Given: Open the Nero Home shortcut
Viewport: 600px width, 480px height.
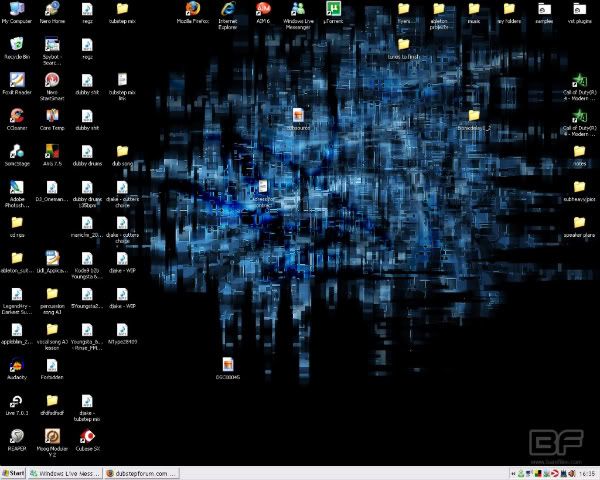Looking at the screenshot, I should click(x=52, y=13).
